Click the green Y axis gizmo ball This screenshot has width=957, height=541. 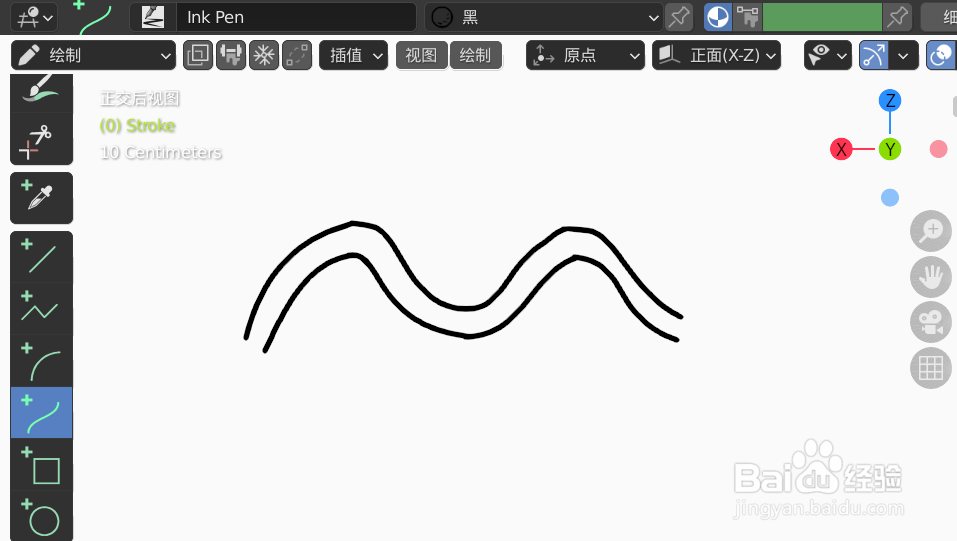(x=890, y=149)
